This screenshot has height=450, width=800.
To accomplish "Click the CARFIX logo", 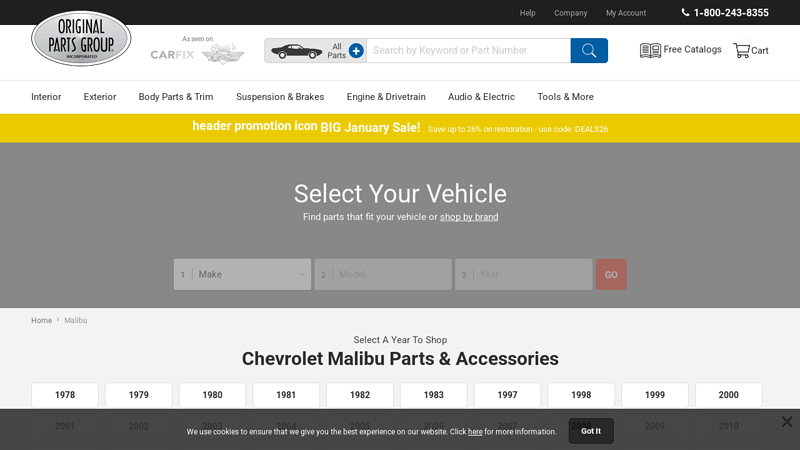I will pyautogui.click(x=172, y=55).
